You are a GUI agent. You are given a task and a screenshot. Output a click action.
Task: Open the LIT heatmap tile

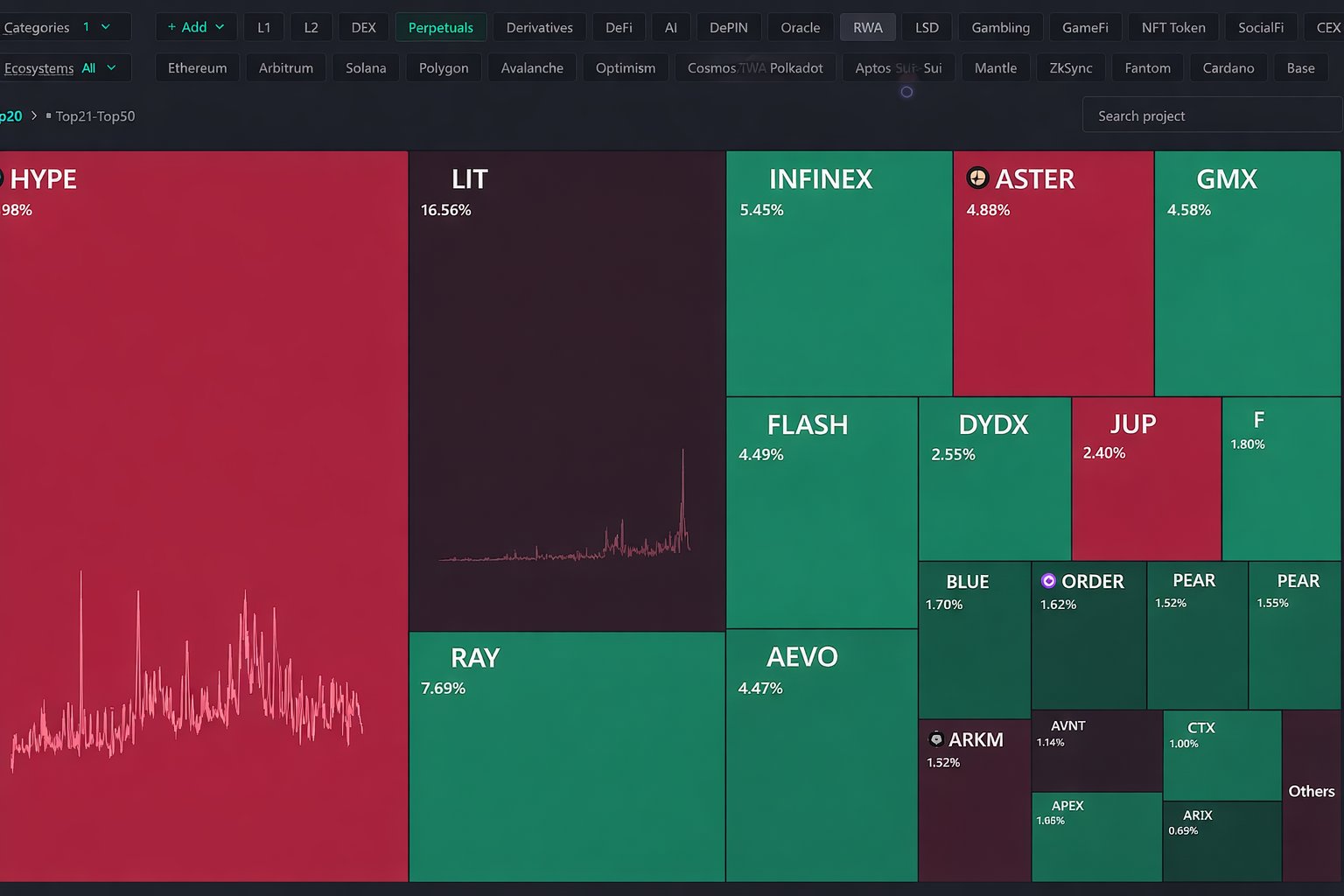pos(567,391)
